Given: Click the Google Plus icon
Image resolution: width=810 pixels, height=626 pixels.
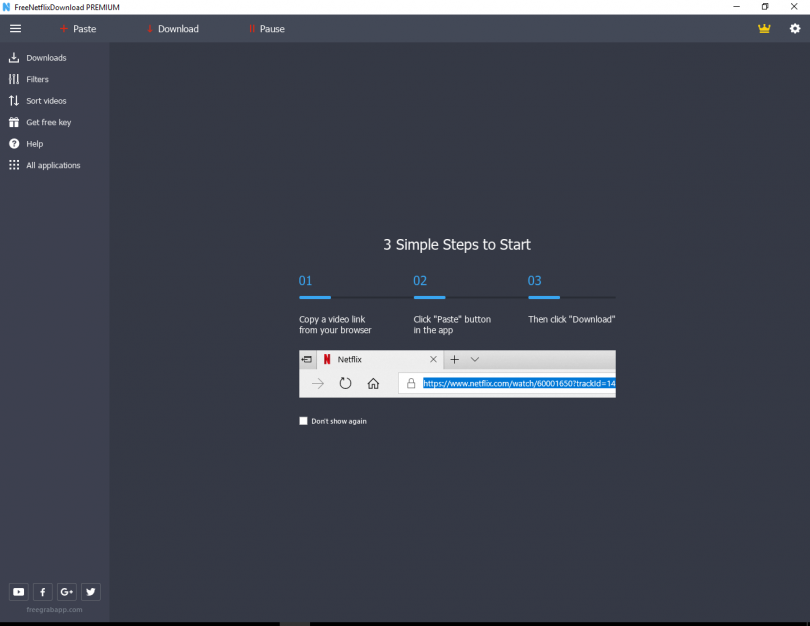Looking at the screenshot, I should click(x=67, y=592).
